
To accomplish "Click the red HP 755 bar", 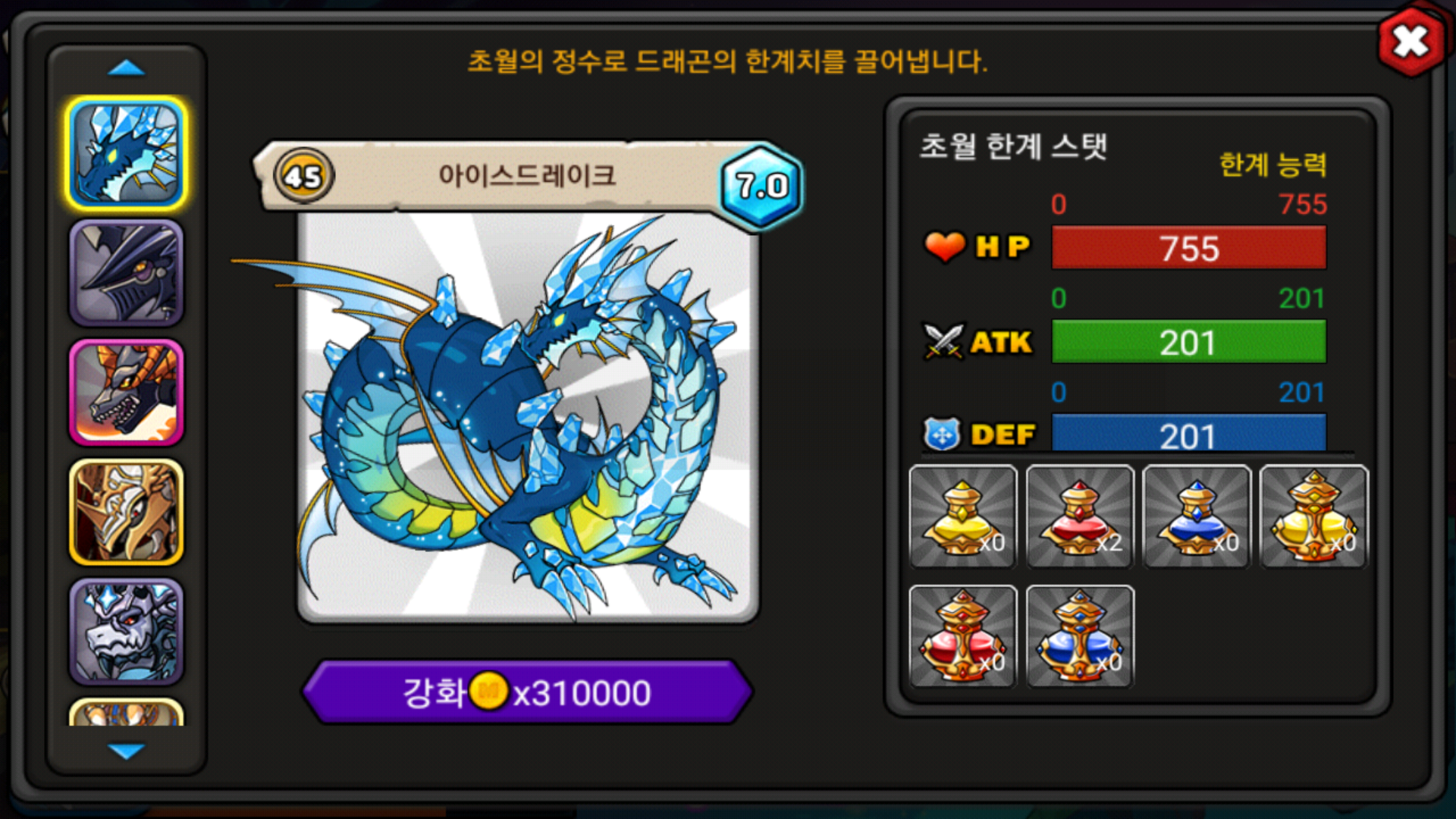I will [x=1189, y=248].
